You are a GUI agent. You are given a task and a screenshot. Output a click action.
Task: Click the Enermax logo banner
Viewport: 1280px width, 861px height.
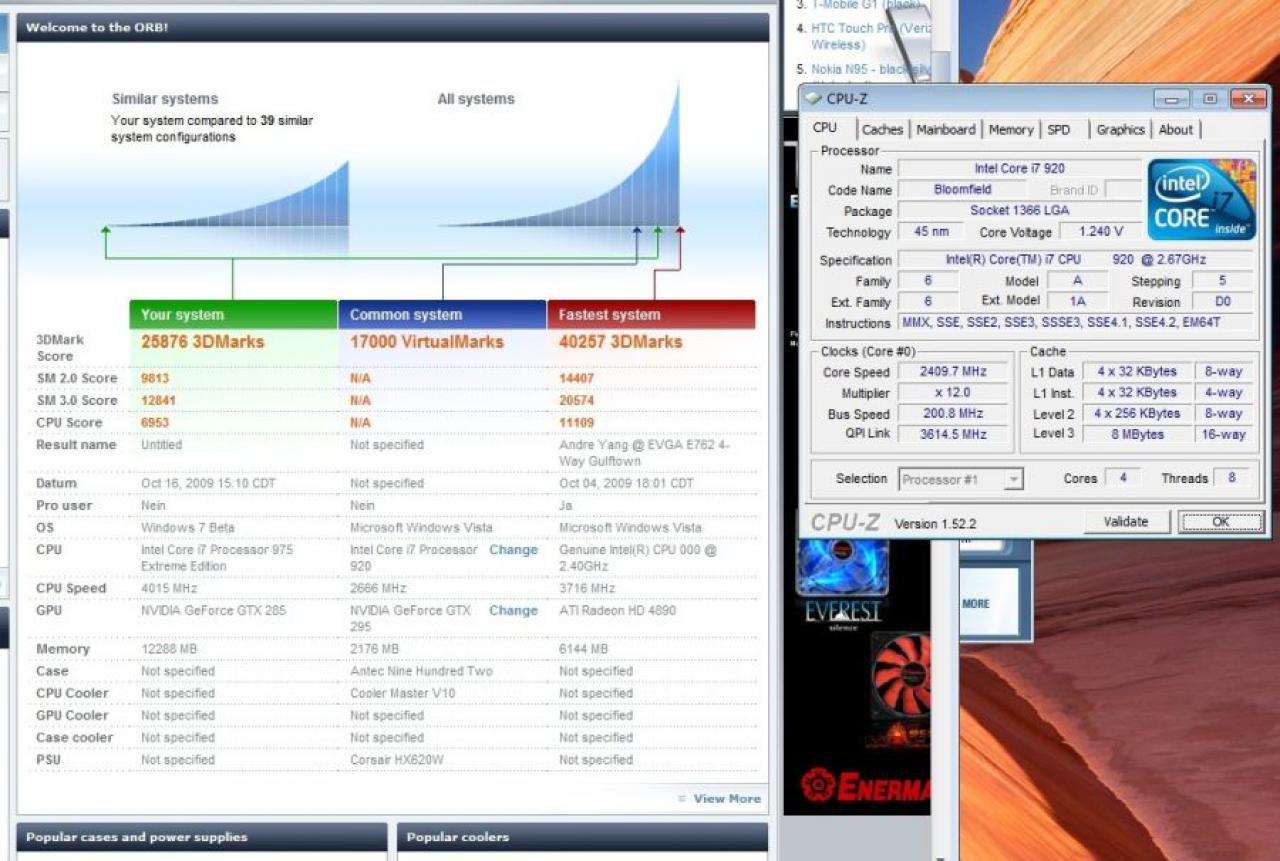point(865,787)
